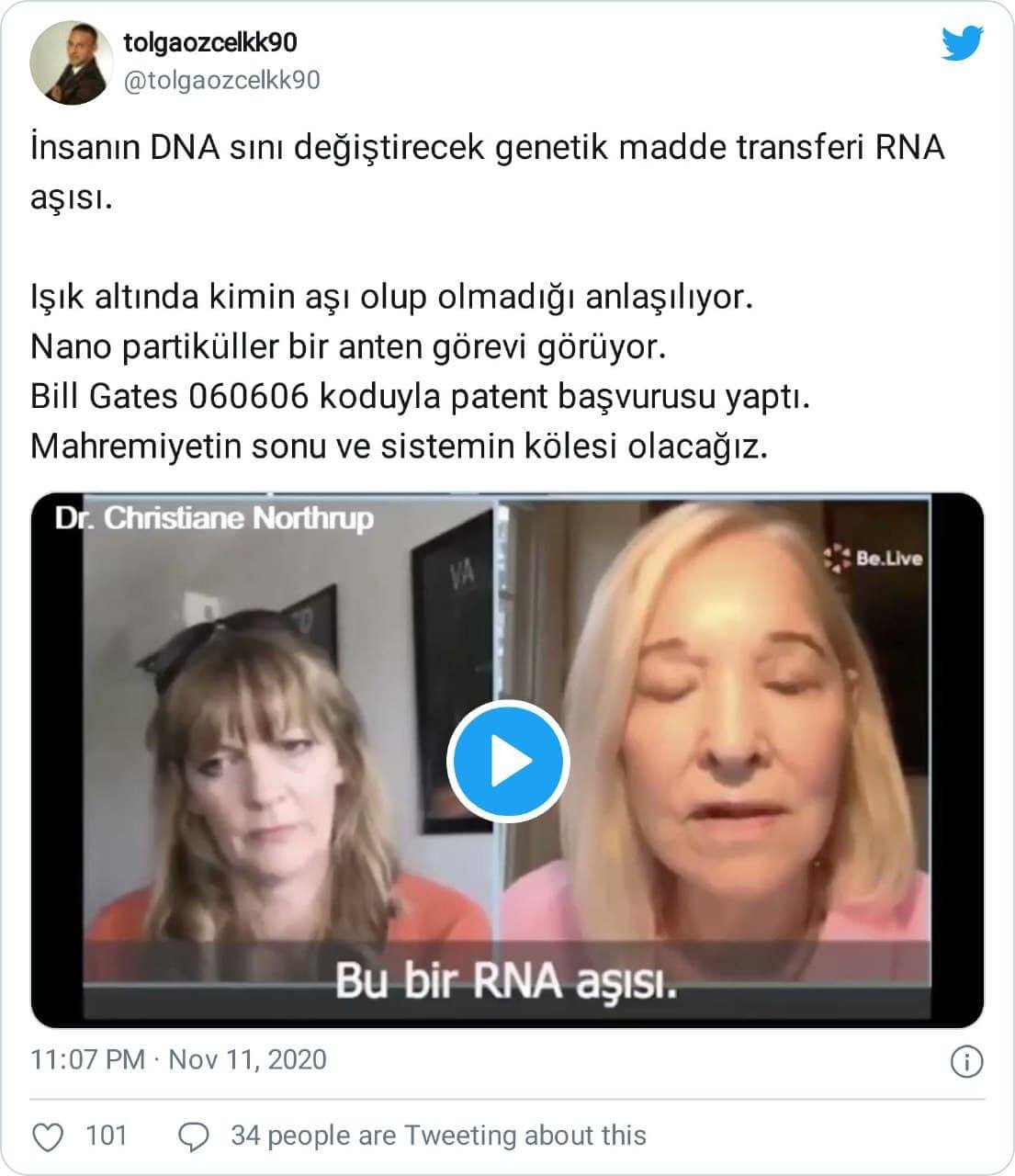The height and width of the screenshot is (1176, 1015).
Task: Open the tweet info icon
Action: [966, 1061]
